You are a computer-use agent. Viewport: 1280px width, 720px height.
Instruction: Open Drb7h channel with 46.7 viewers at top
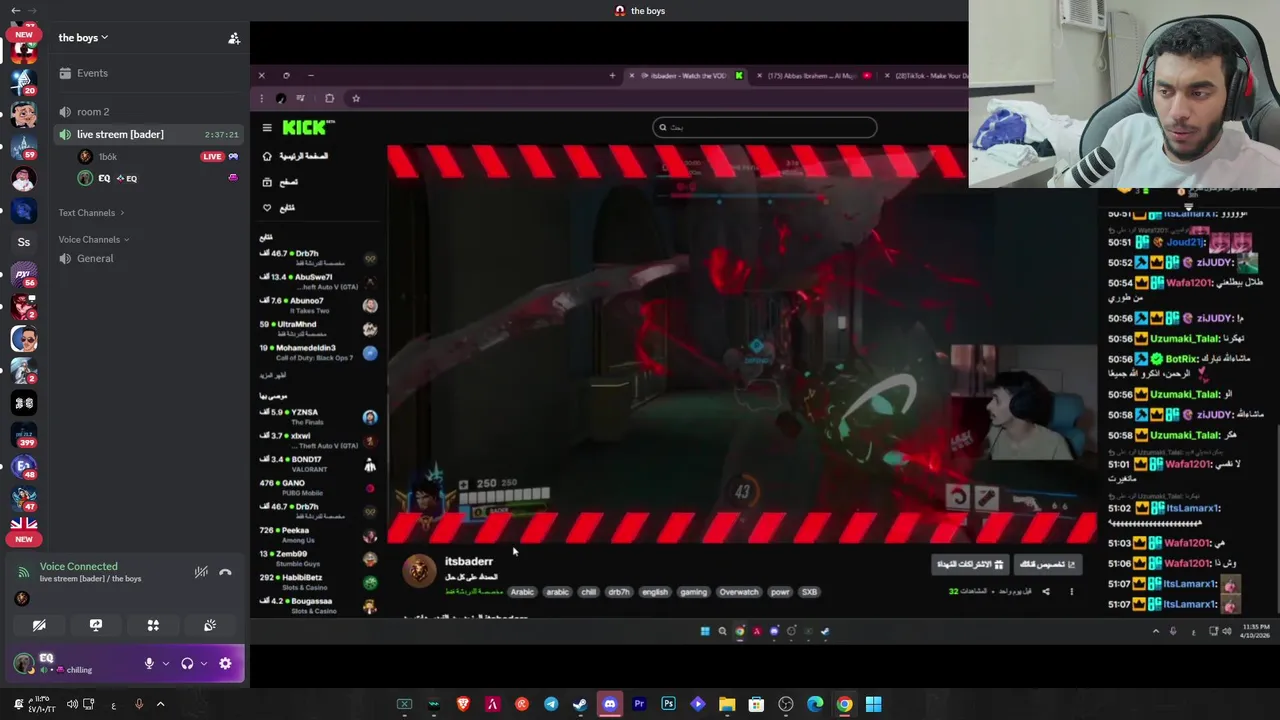(318, 258)
